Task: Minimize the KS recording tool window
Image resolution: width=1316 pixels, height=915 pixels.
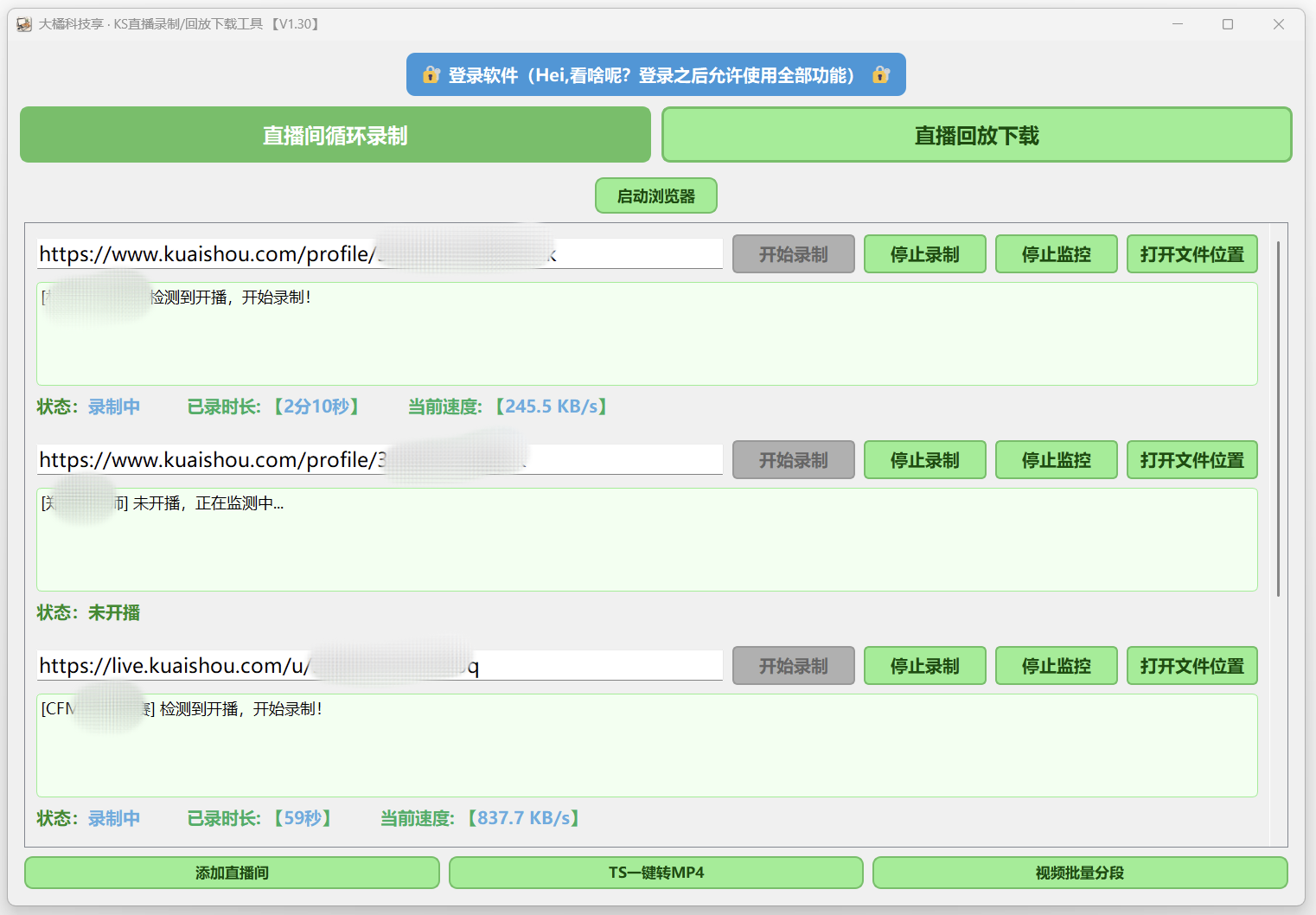Action: click(1178, 24)
